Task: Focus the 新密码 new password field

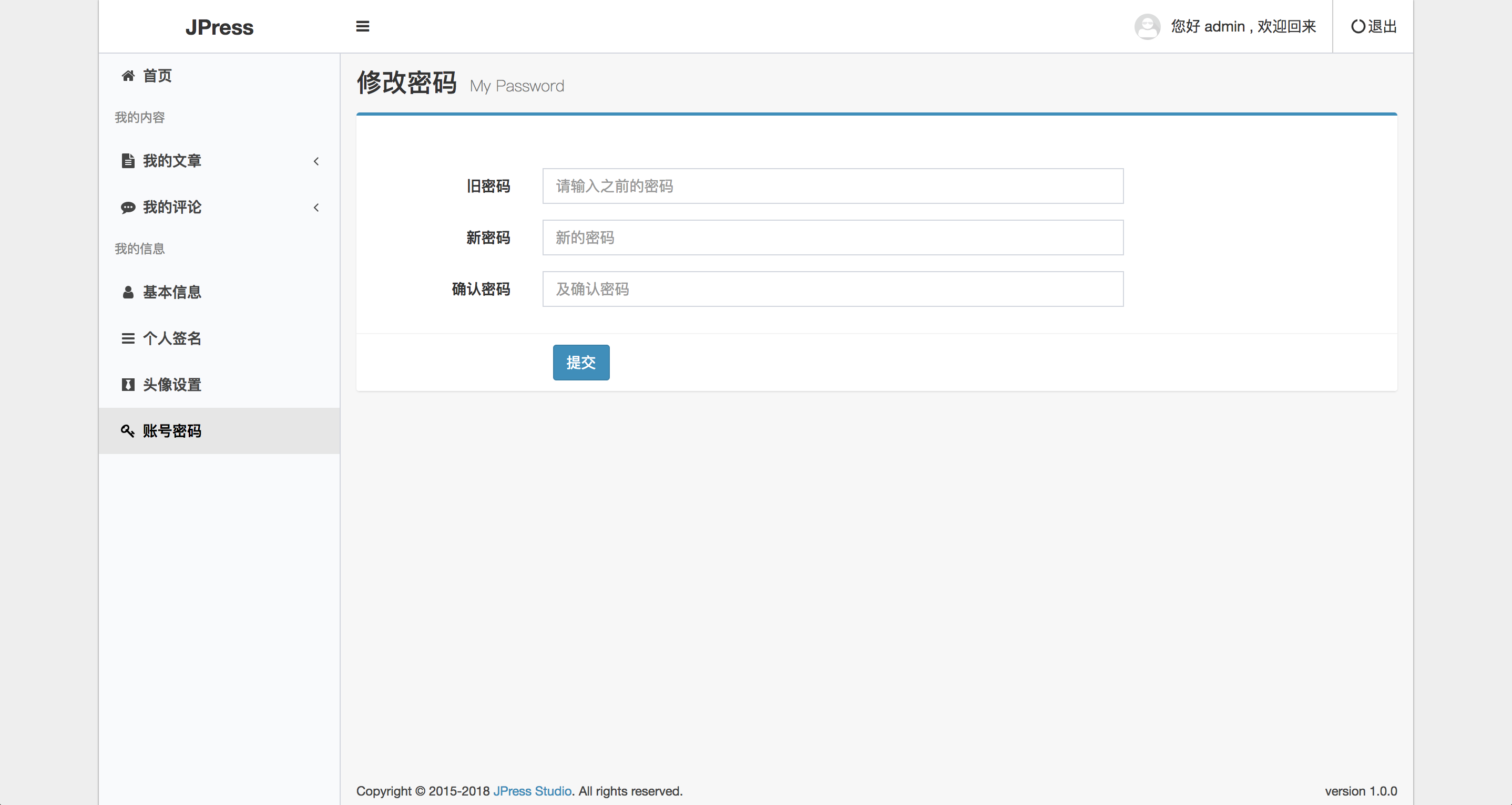Action: [x=832, y=238]
